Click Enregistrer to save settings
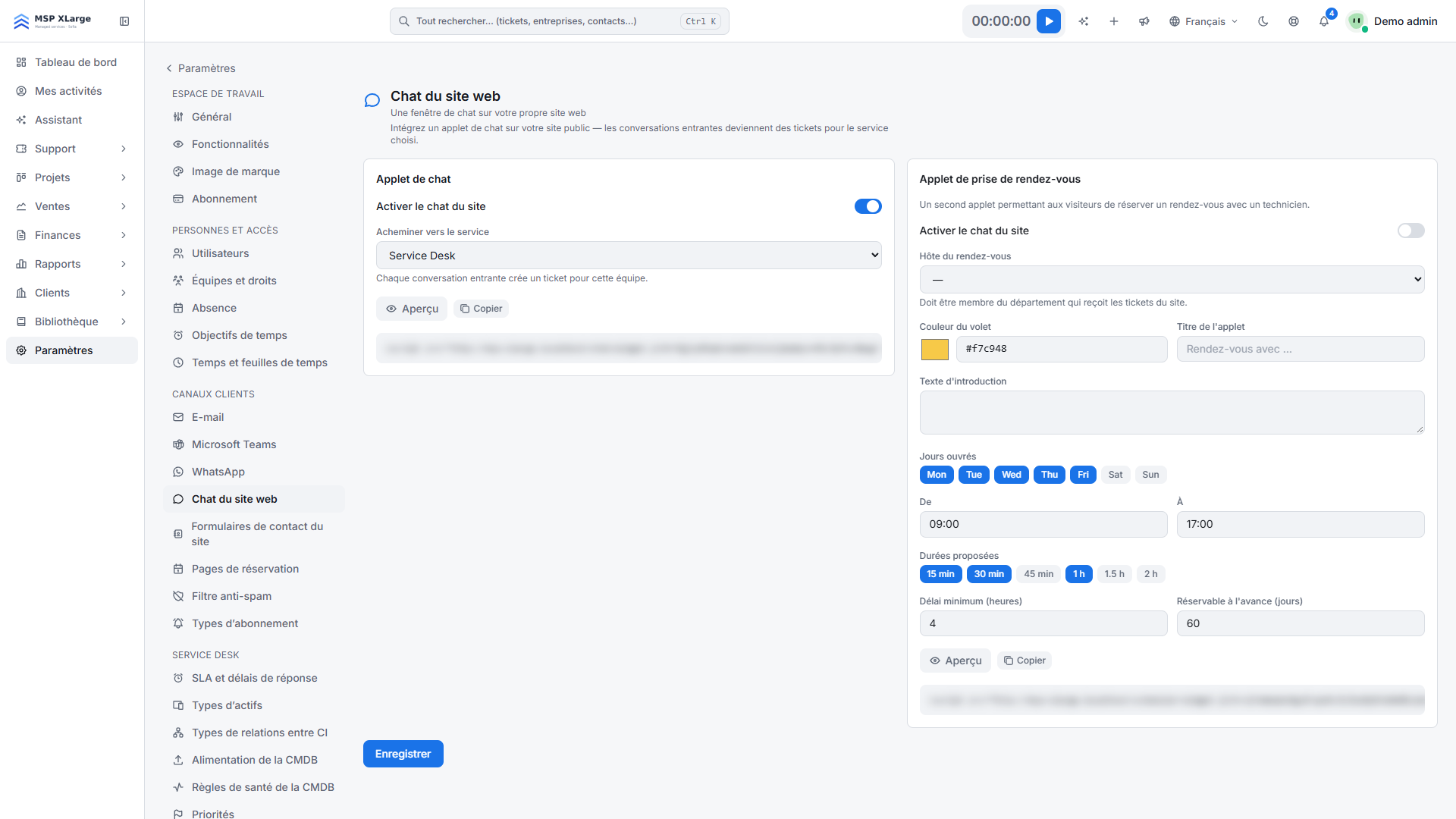The width and height of the screenshot is (1456, 819). pyautogui.click(x=403, y=754)
